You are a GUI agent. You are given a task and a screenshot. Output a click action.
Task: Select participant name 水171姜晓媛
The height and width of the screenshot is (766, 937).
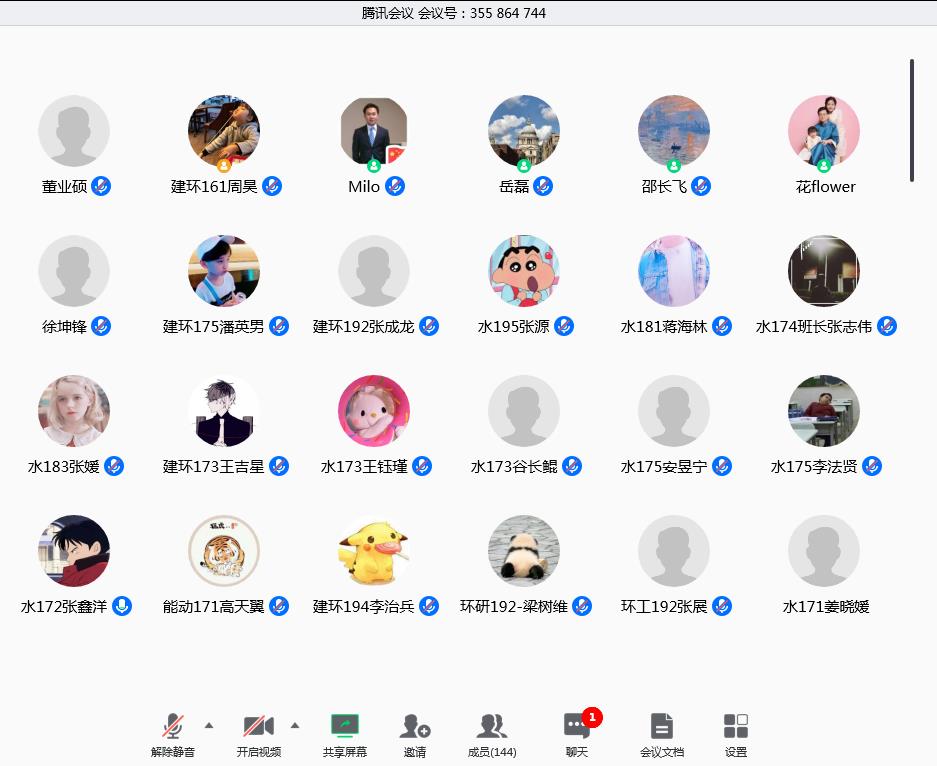pyautogui.click(x=825, y=606)
